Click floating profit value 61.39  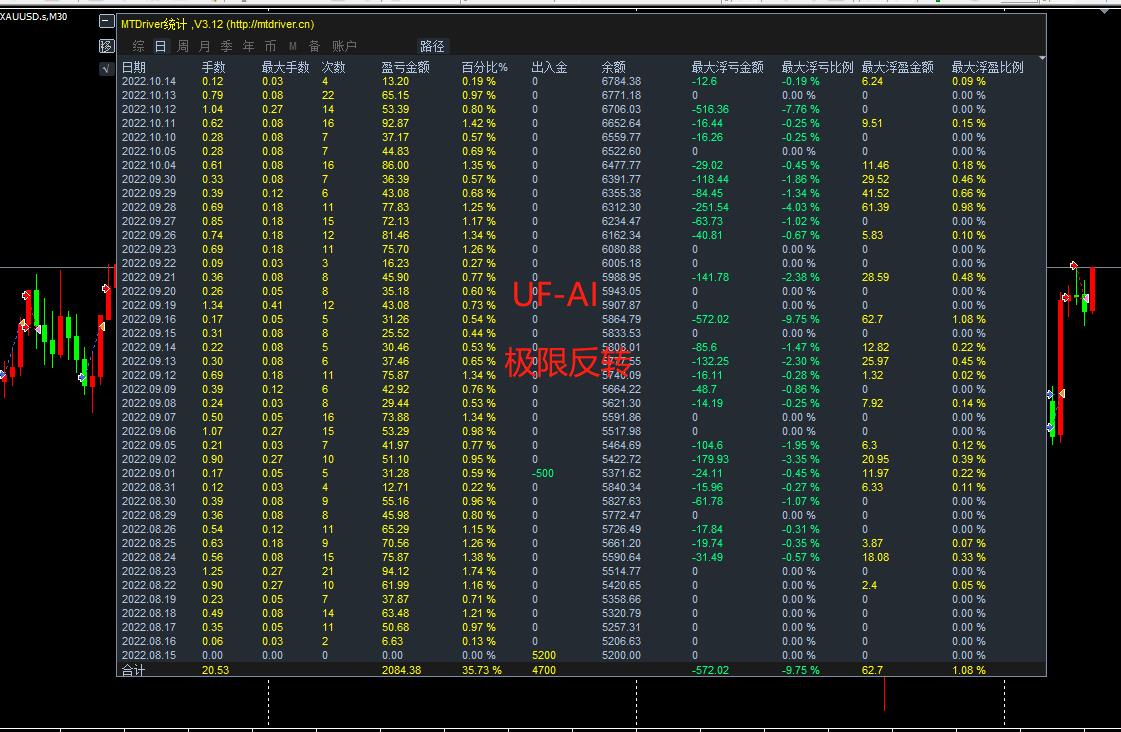click(876, 207)
